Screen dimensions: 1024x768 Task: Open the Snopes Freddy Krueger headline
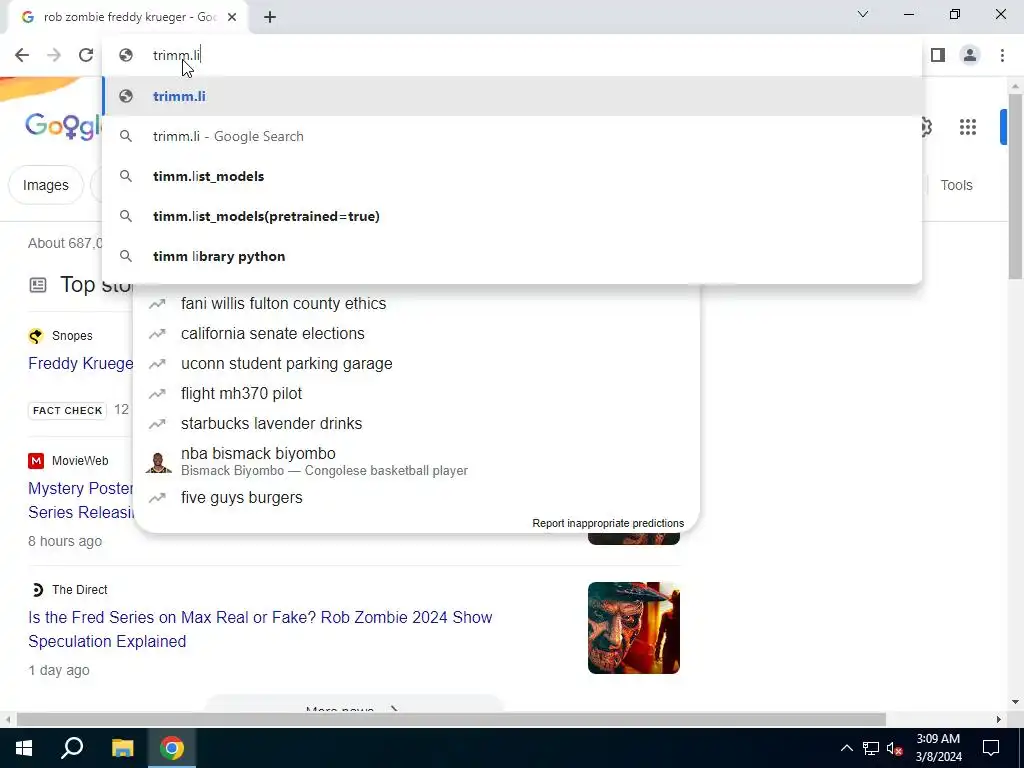click(x=80, y=364)
